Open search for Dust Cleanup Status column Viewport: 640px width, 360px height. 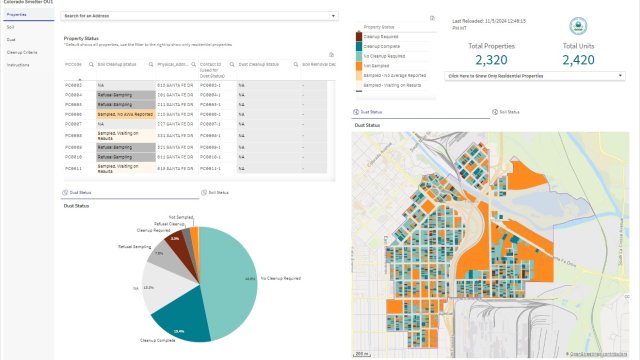point(296,64)
